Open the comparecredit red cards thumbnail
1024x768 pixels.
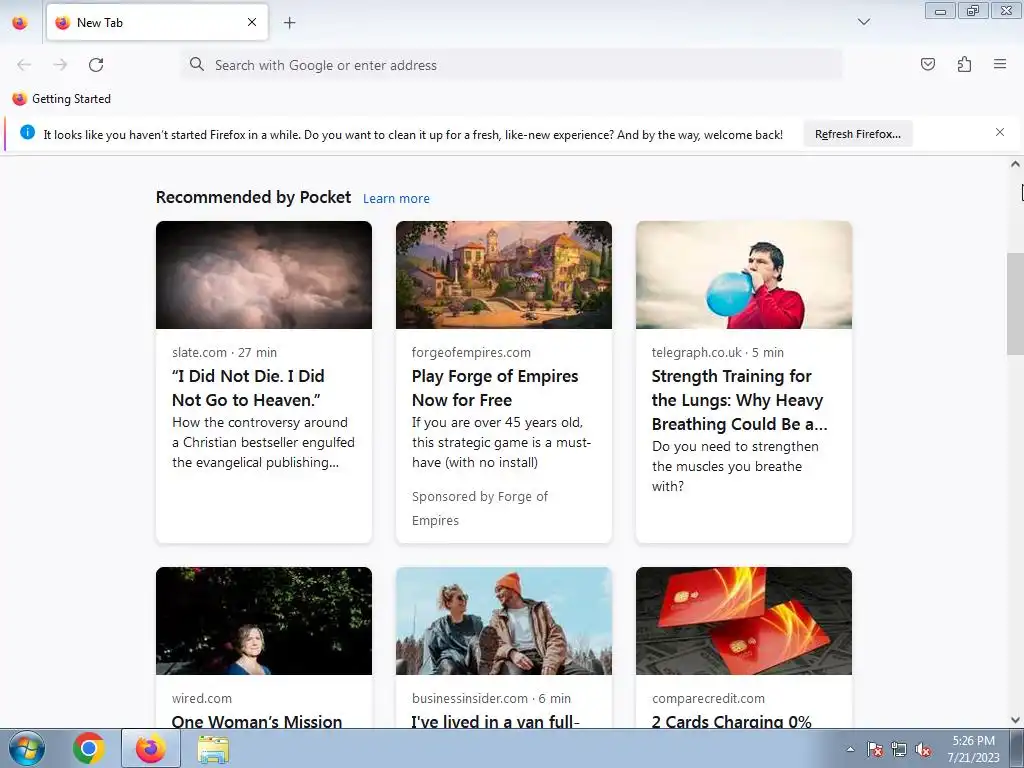click(744, 621)
